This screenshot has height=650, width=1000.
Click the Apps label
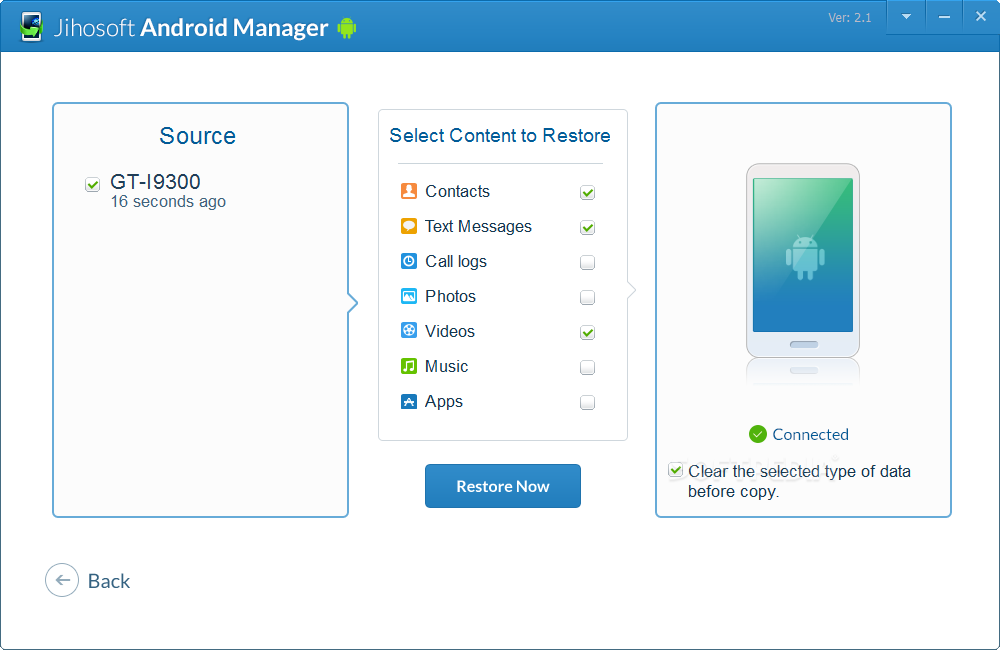[x=444, y=402]
